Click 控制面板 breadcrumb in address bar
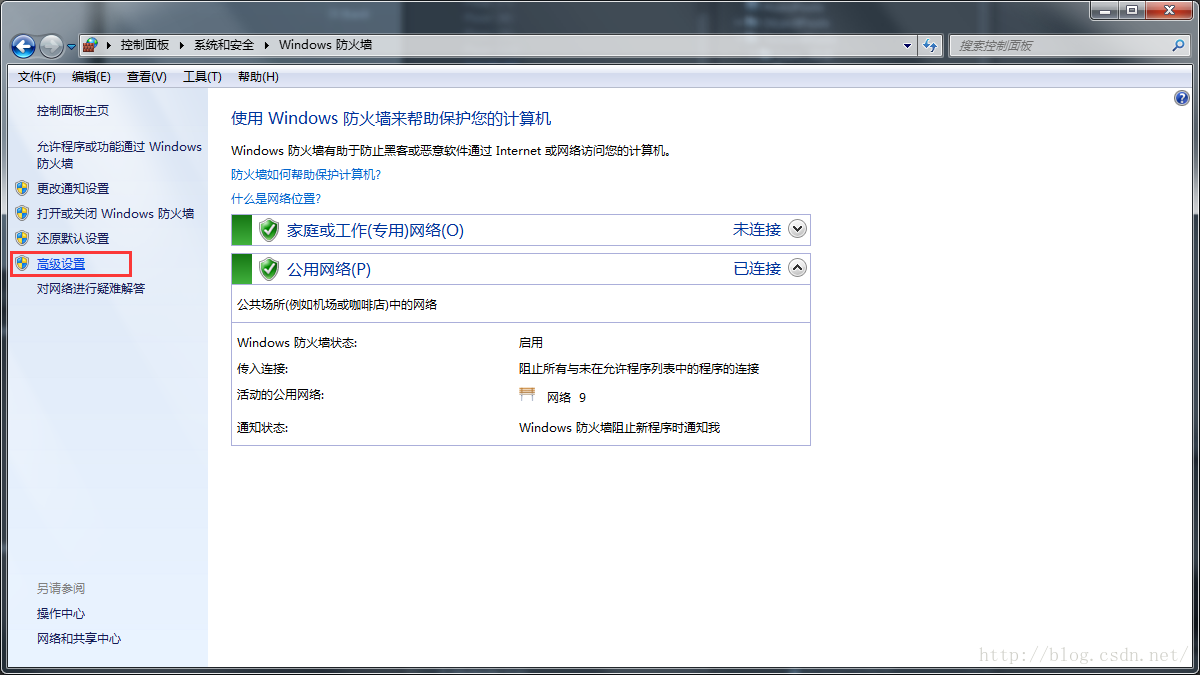 (x=145, y=45)
